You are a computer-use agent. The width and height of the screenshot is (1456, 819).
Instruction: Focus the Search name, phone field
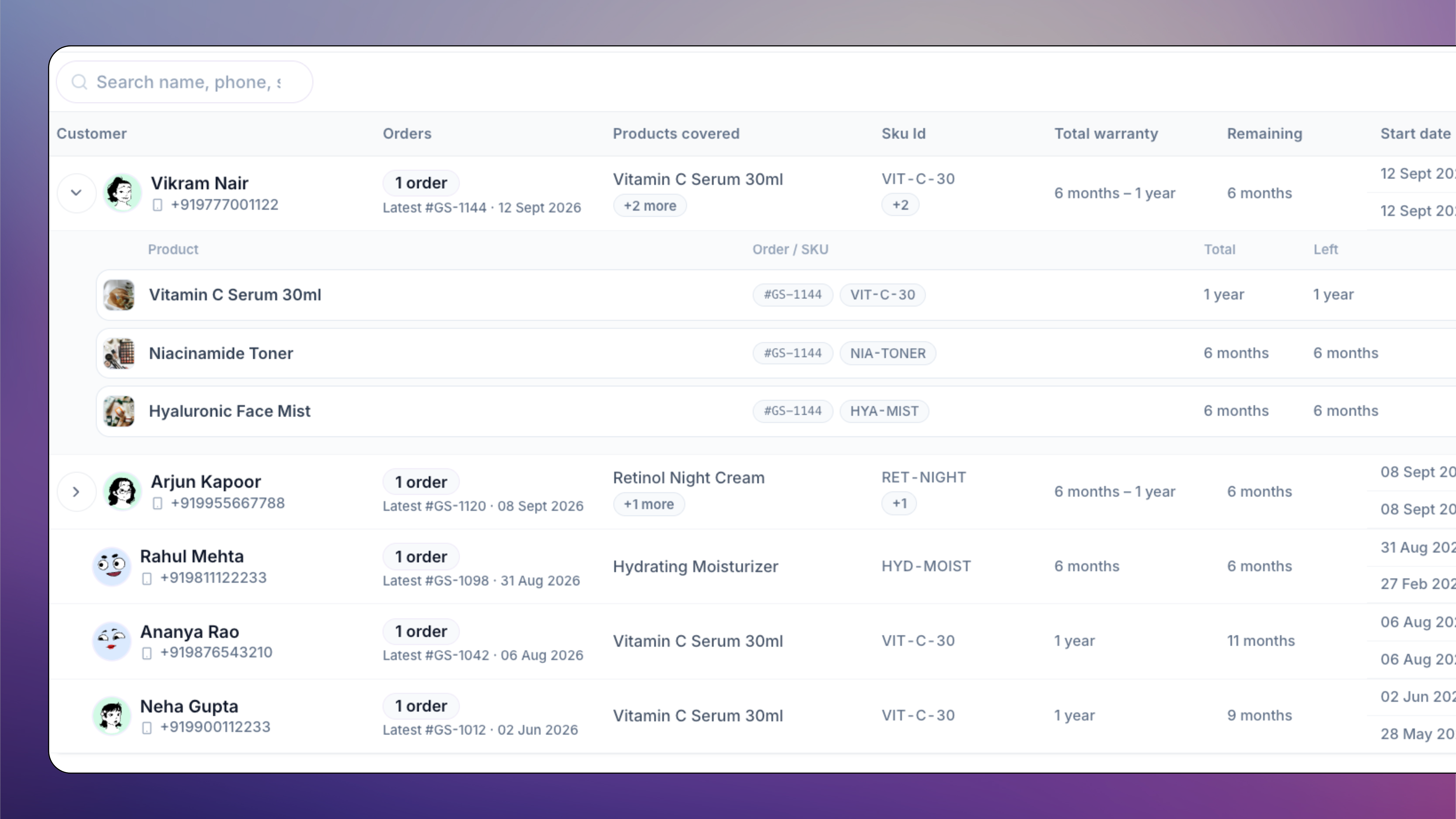184,83
